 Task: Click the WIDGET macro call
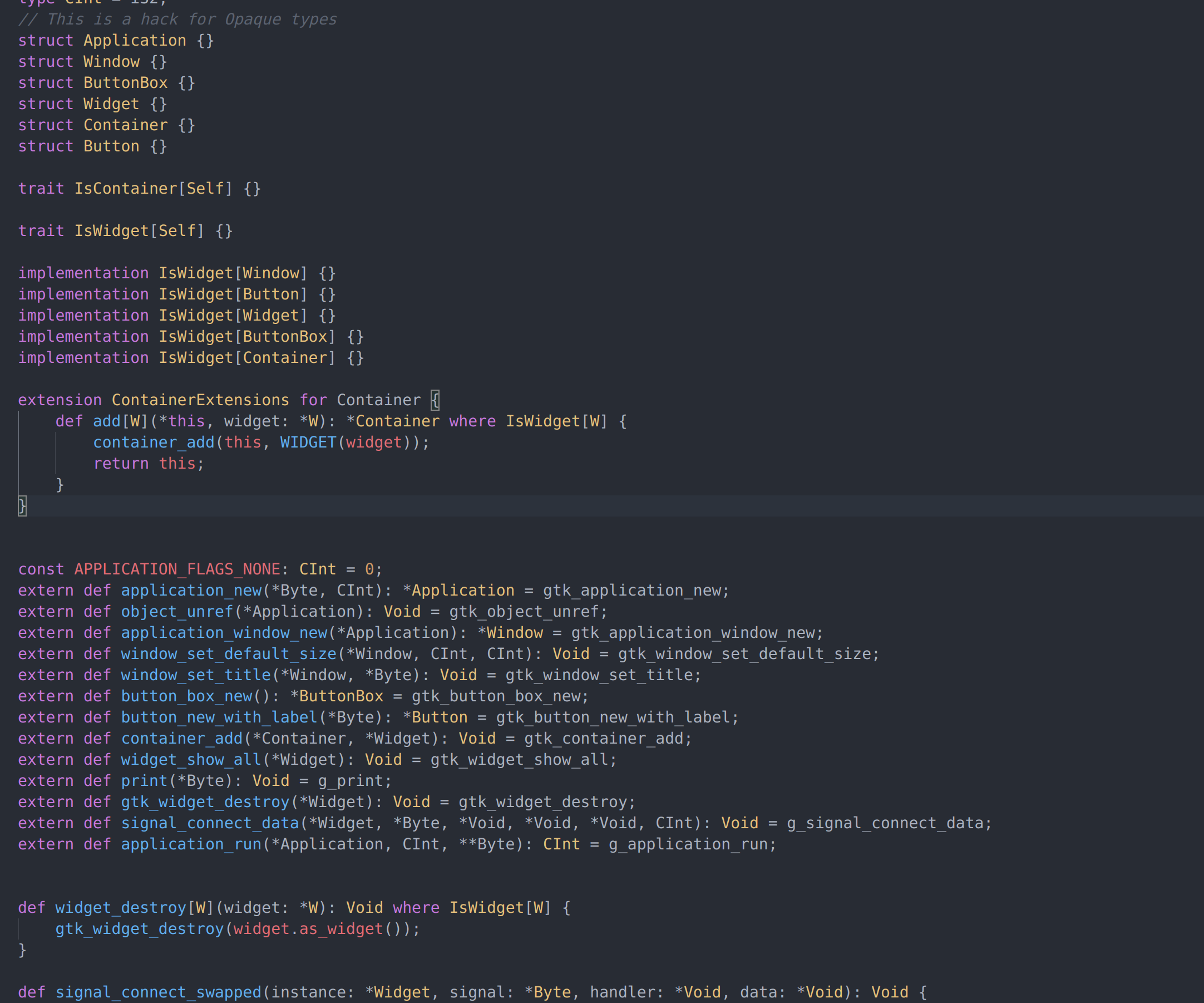(x=308, y=442)
